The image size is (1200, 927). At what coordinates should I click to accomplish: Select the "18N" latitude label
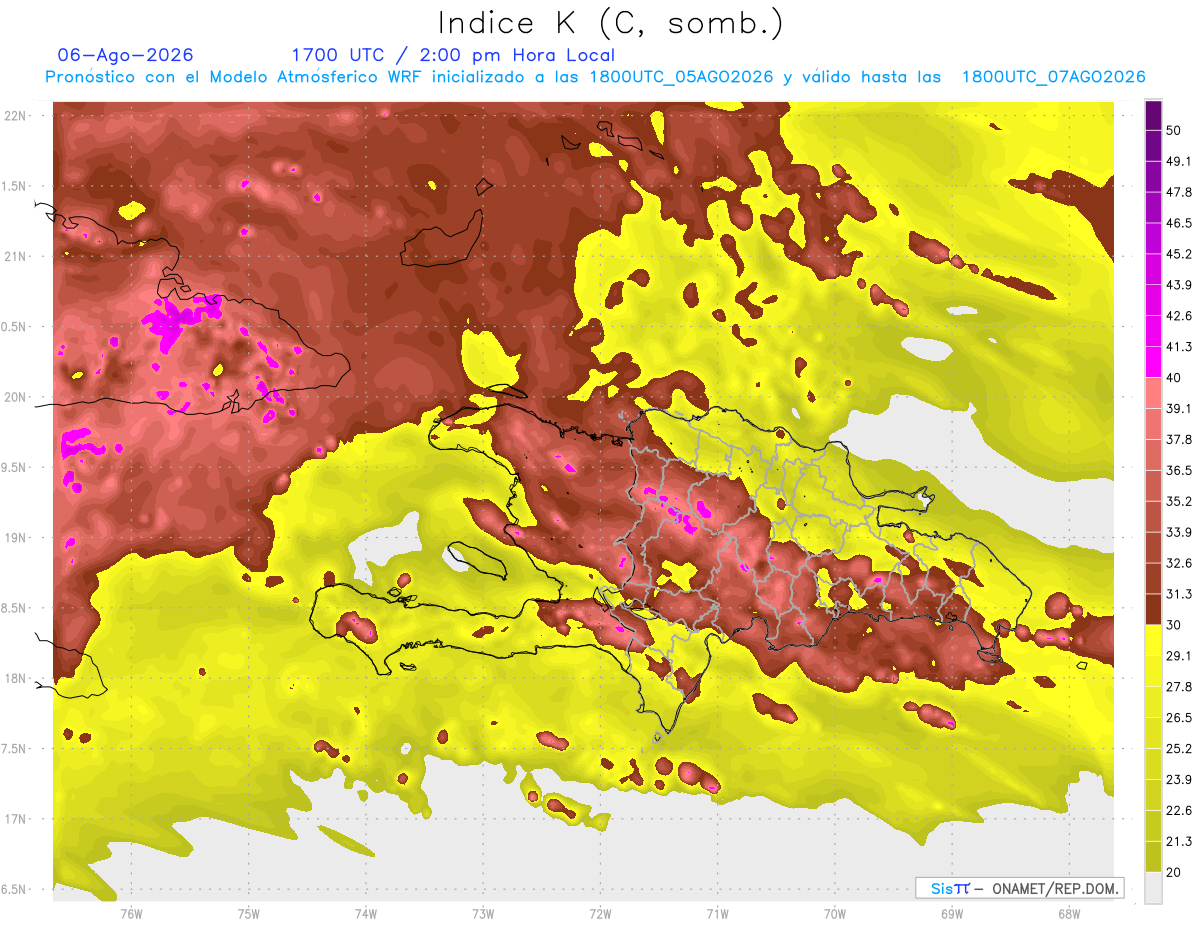point(16,678)
